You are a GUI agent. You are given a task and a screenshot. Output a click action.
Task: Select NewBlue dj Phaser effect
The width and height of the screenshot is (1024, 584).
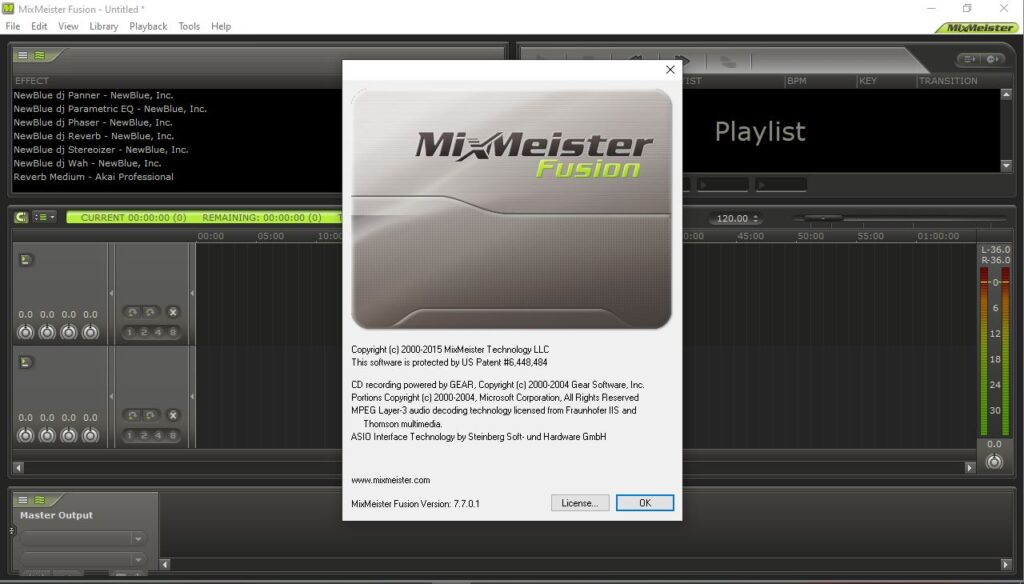click(x=93, y=123)
